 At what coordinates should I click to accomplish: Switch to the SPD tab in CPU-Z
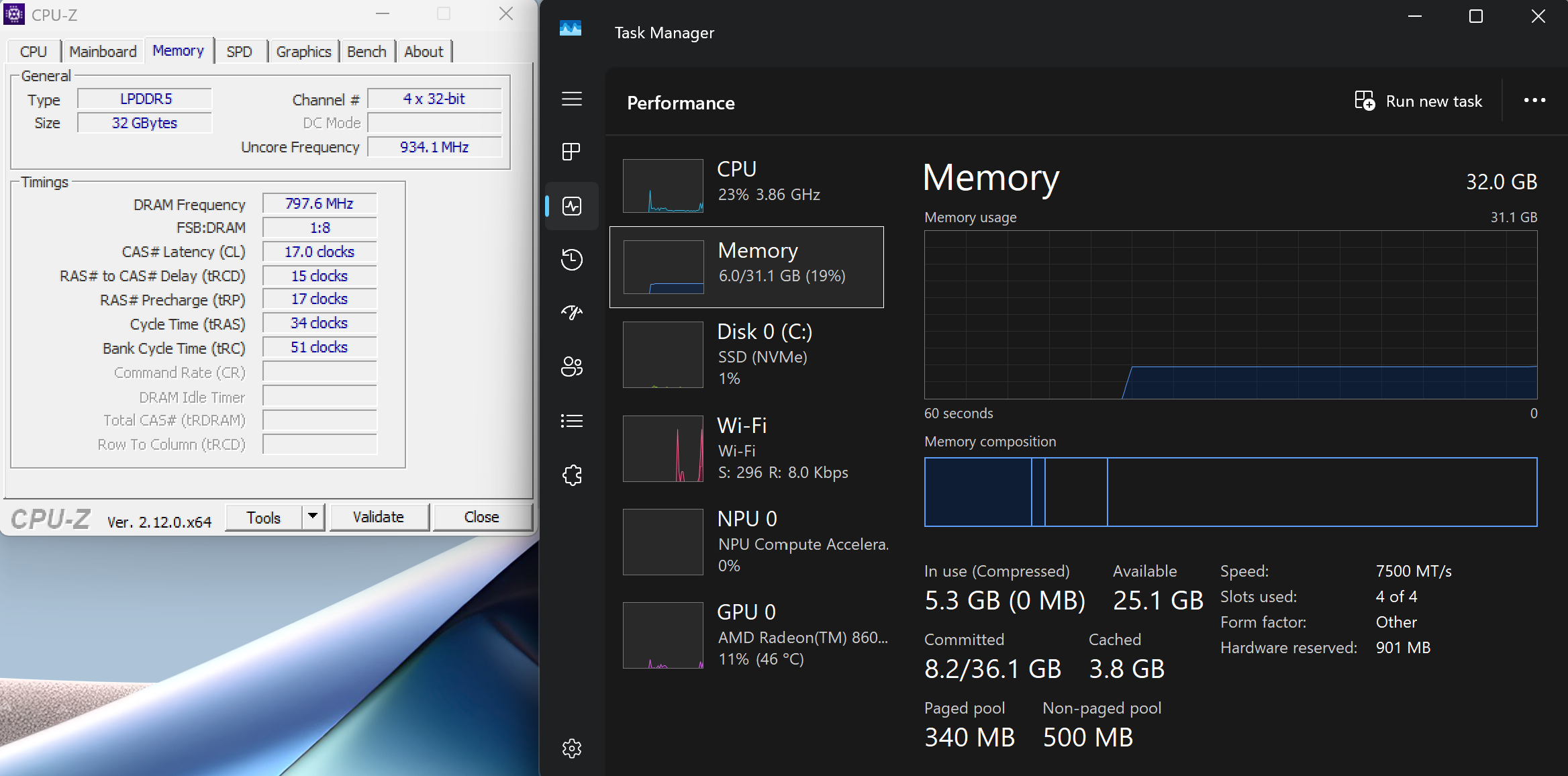coord(240,52)
